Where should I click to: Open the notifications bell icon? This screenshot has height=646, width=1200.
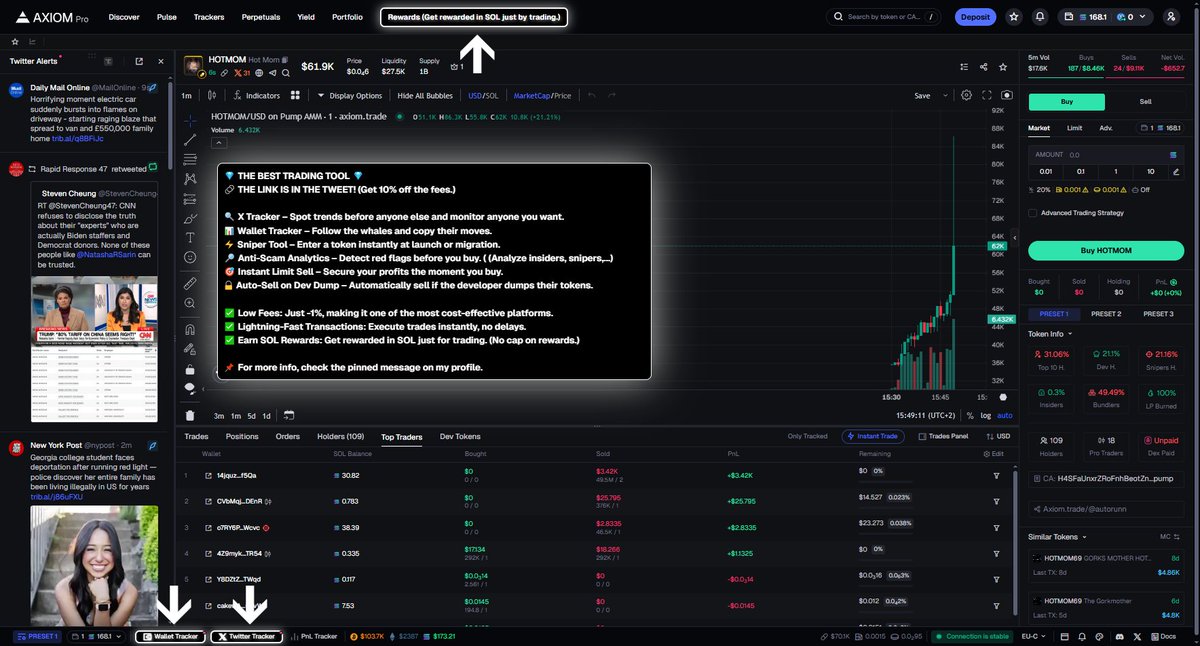point(1040,17)
